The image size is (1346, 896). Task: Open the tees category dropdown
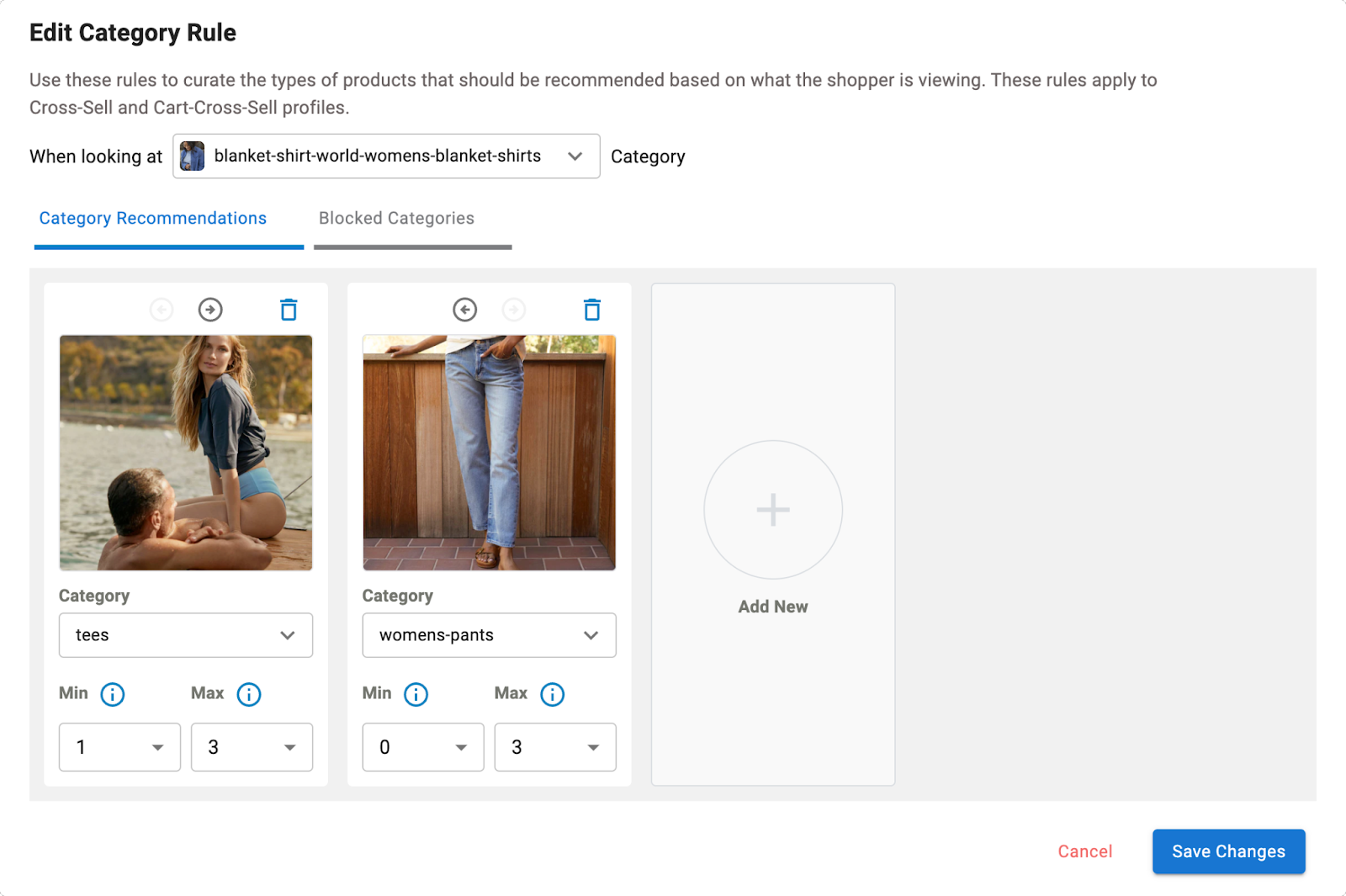click(x=186, y=635)
